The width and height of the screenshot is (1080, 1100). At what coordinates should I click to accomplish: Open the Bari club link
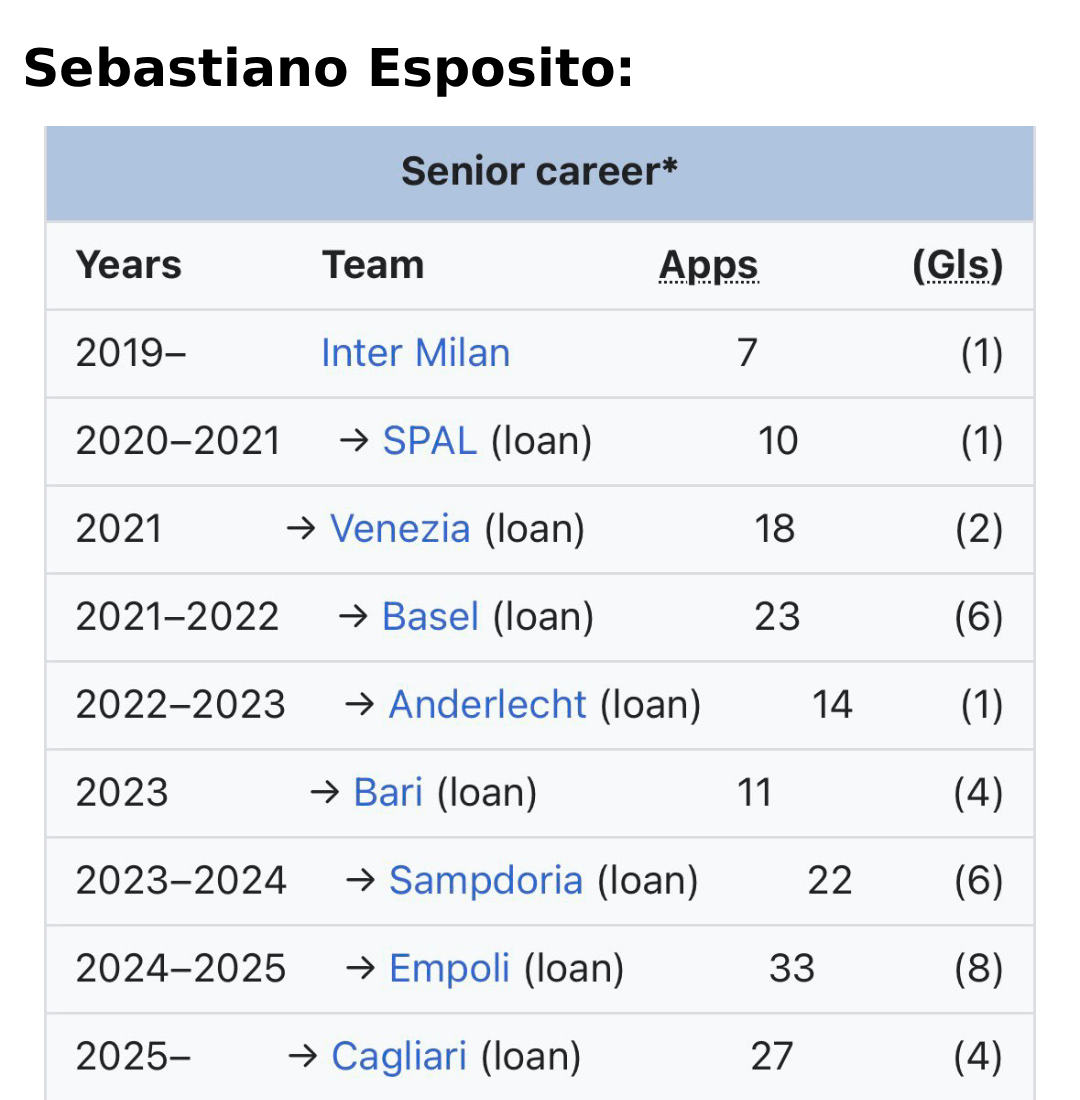click(388, 793)
